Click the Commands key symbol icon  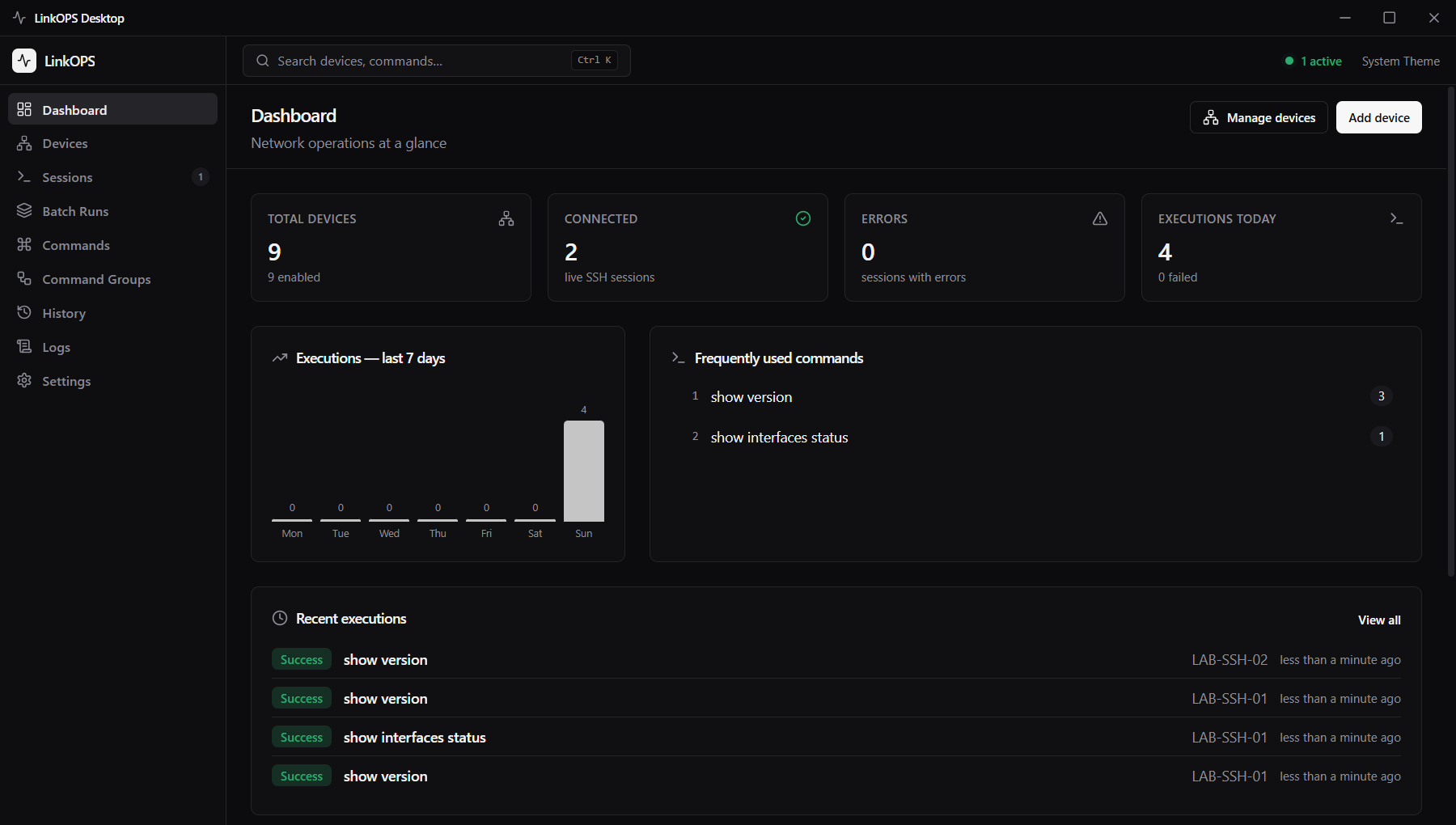[x=24, y=244]
